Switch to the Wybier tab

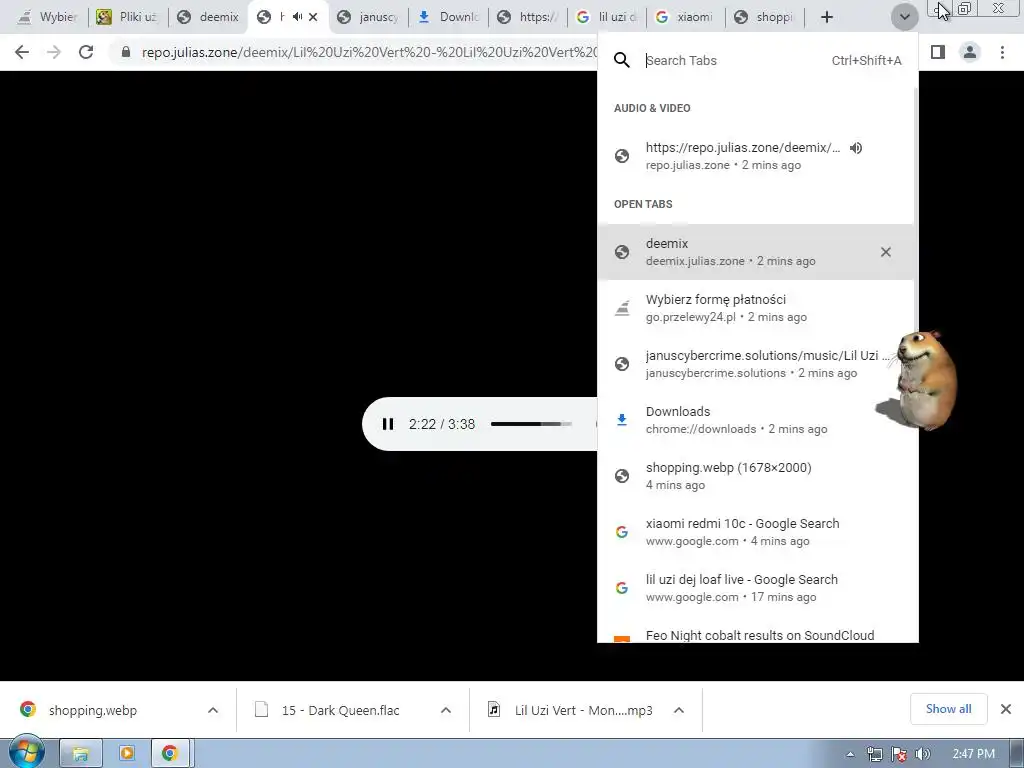pos(47,17)
